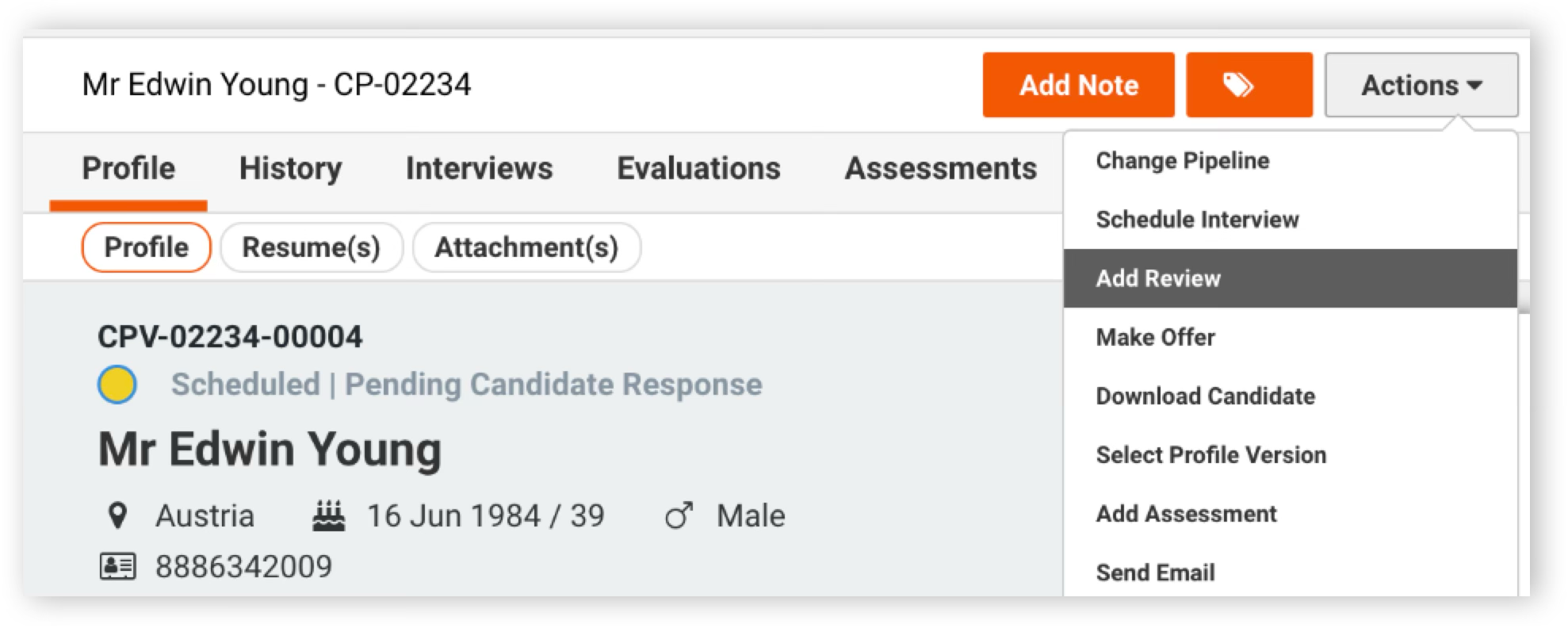The image size is (1568, 628).
Task: Select the Attachment(s) pill
Action: point(526,247)
